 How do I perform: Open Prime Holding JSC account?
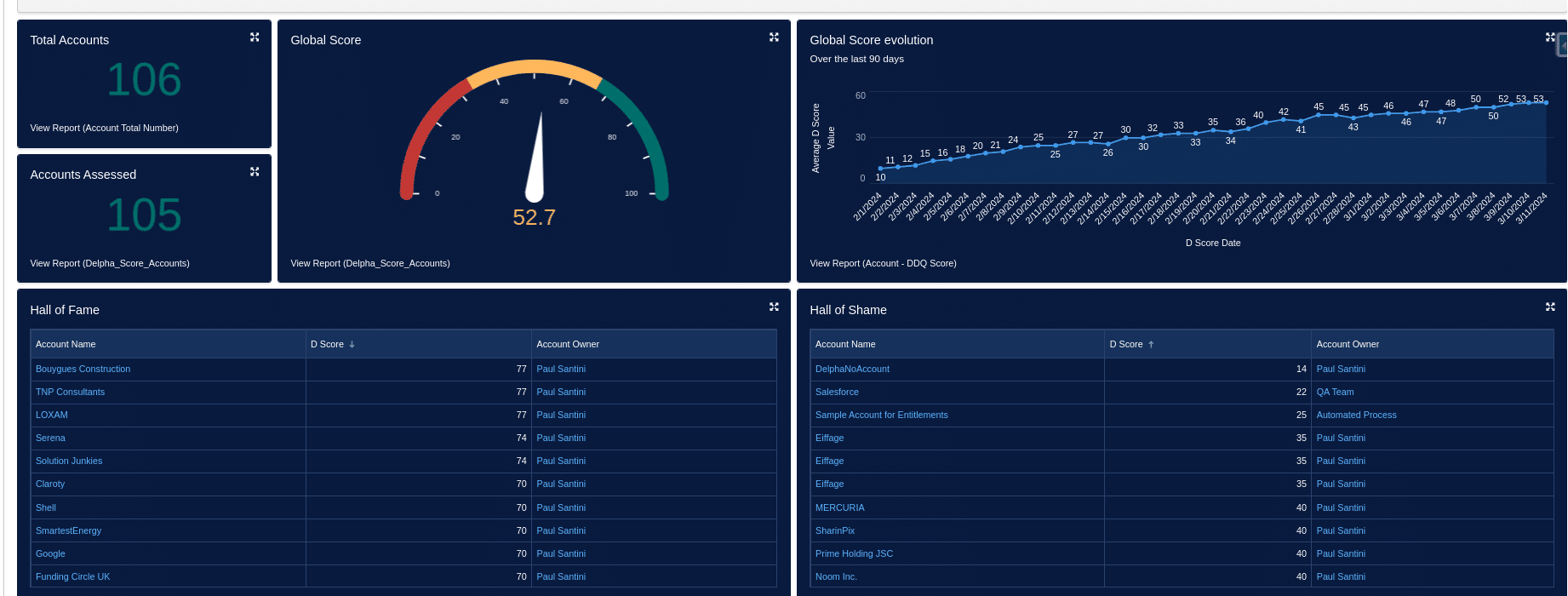tap(854, 553)
